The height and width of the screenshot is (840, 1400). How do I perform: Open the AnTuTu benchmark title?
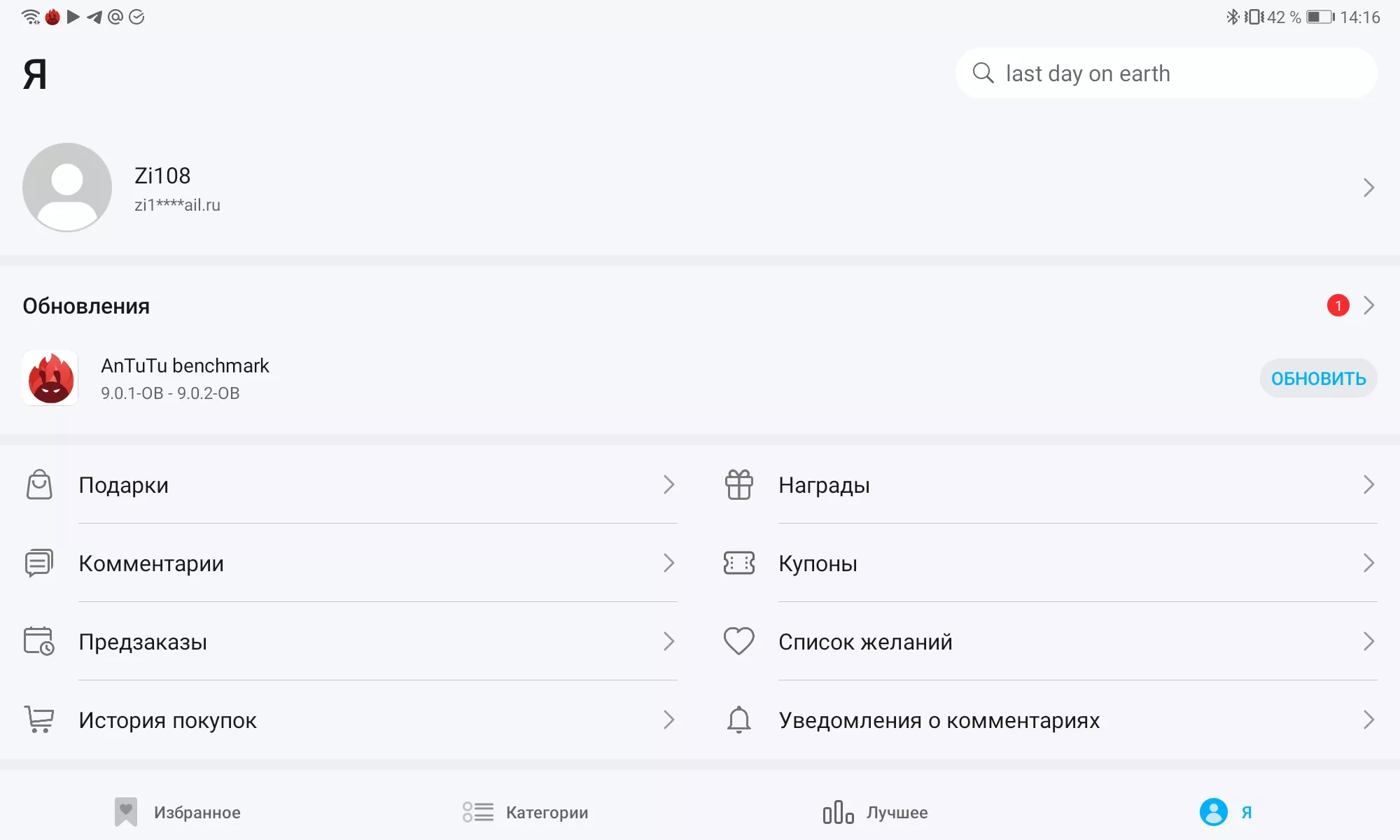(185, 365)
